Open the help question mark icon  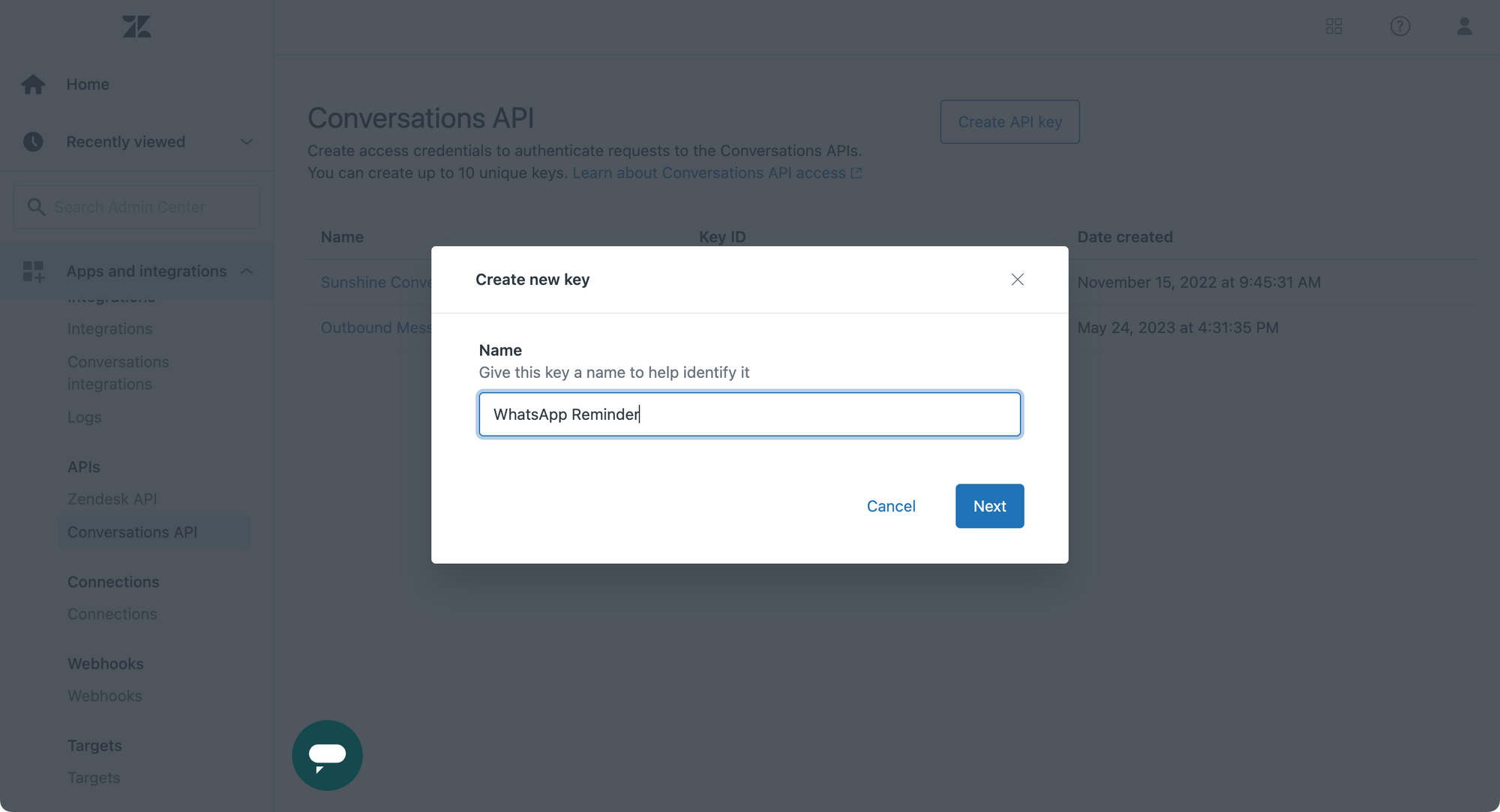tap(1399, 26)
